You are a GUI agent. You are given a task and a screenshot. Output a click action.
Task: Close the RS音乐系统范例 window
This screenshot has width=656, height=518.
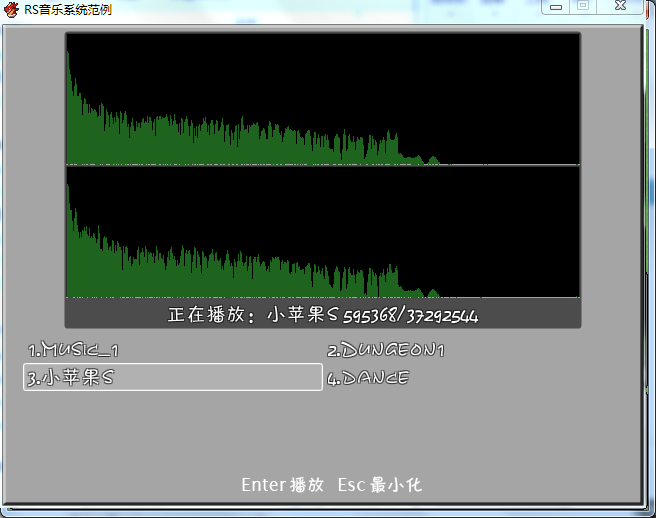click(620, 6)
